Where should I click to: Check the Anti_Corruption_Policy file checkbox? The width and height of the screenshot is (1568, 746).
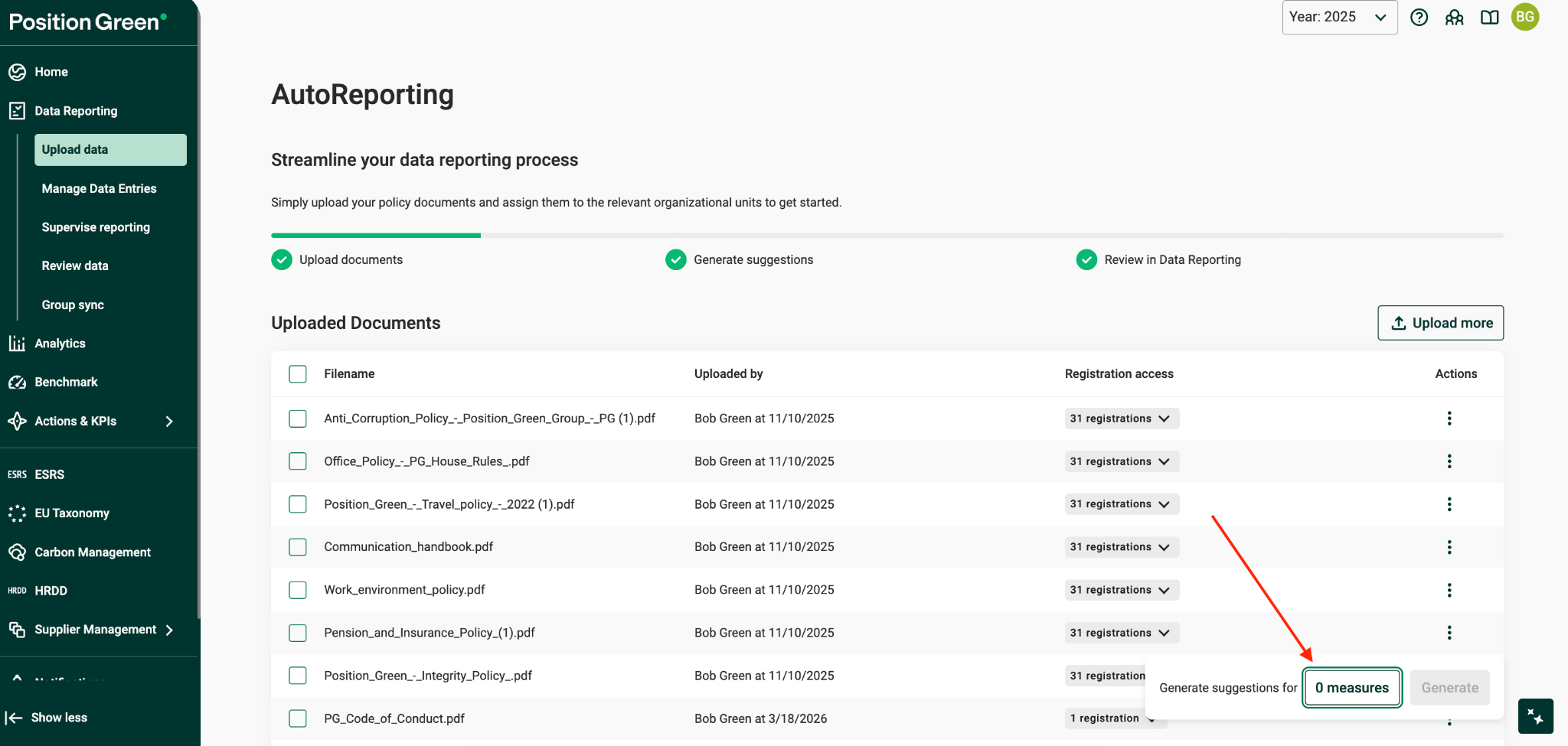pos(298,419)
